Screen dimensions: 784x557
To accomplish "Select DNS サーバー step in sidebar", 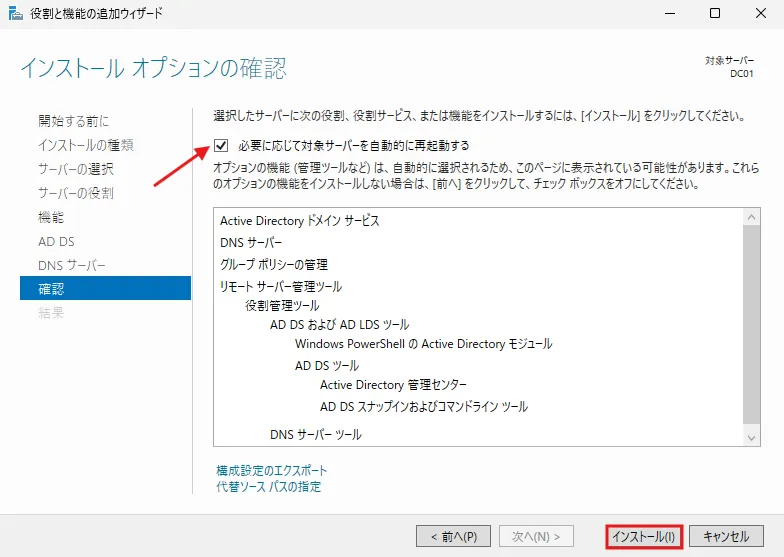I will [x=72, y=265].
